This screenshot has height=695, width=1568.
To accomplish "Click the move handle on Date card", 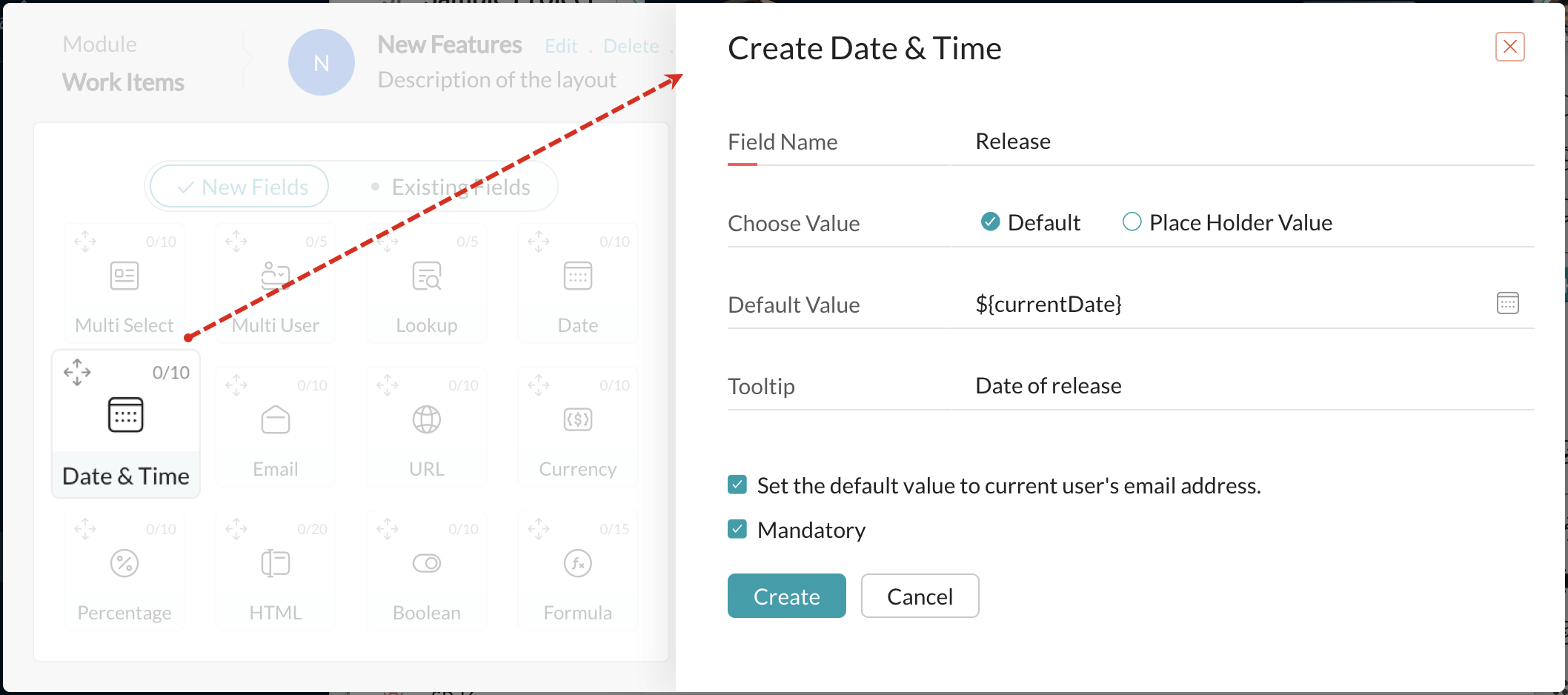I will 539,241.
